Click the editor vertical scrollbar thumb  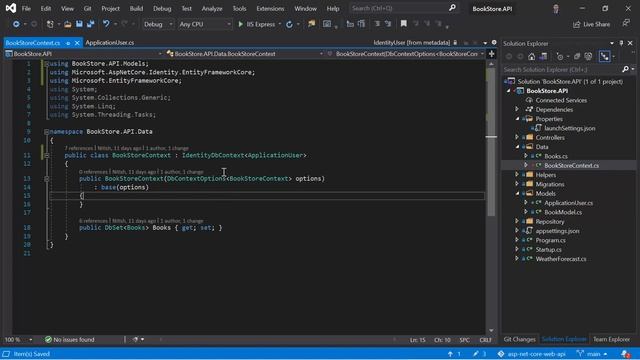(491, 142)
